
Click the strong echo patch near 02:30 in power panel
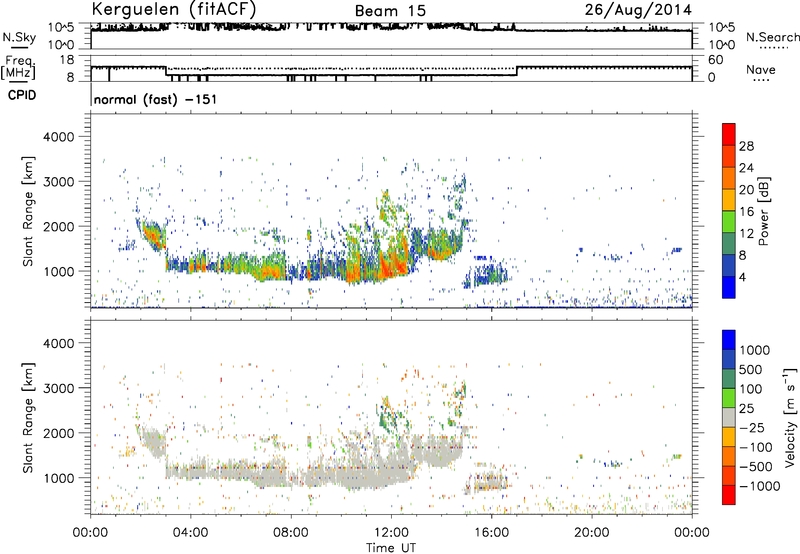[152, 235]
